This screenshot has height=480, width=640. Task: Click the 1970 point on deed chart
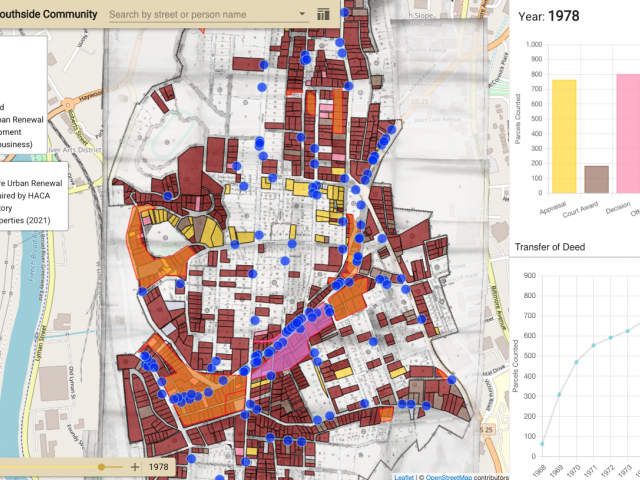click(576, 361)
